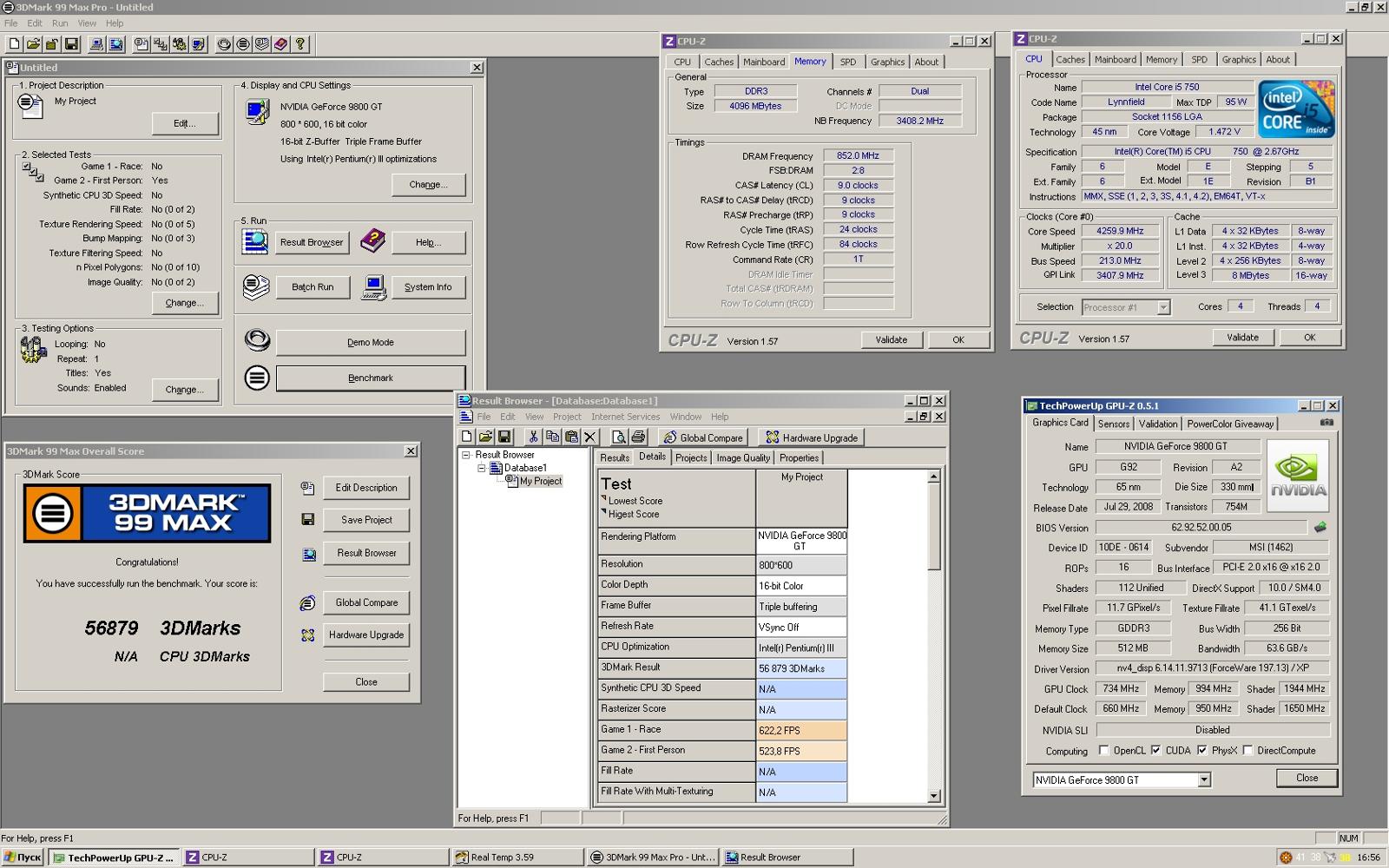Click the Save floppy icon in Result Browser toolbar

[504, 437]
